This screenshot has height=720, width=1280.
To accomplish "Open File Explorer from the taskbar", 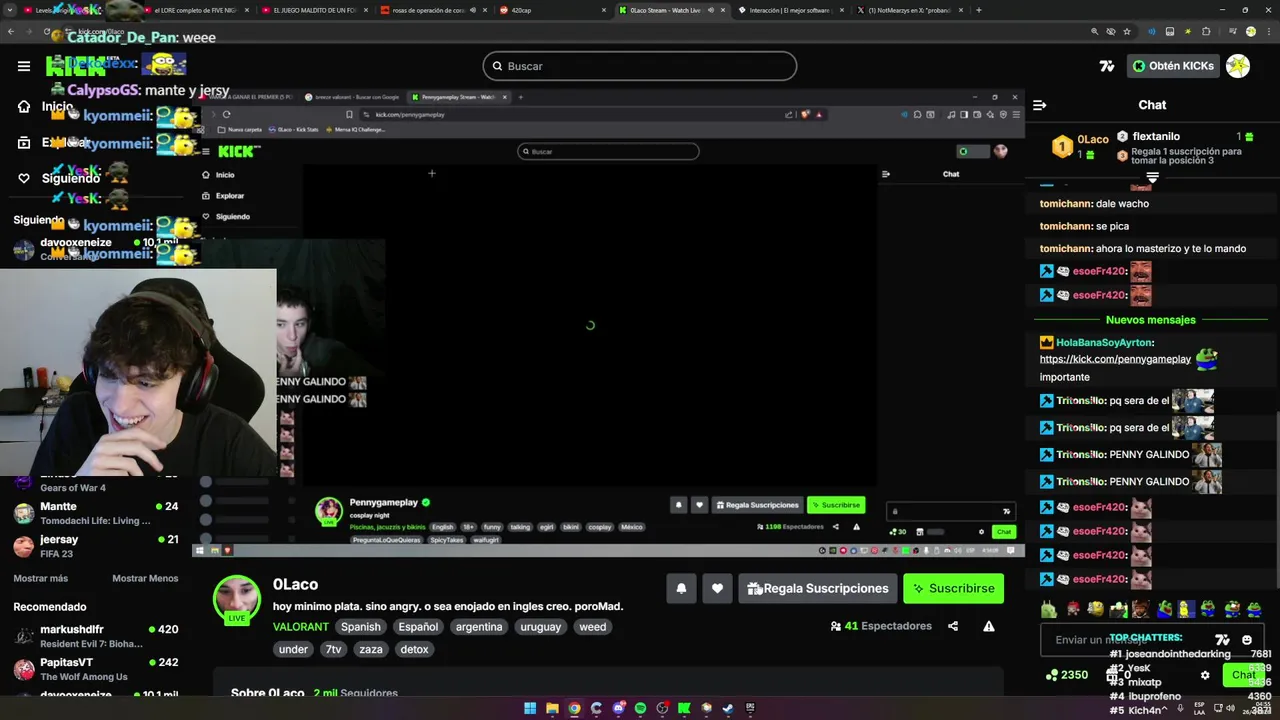I will (x=552, y=708).
